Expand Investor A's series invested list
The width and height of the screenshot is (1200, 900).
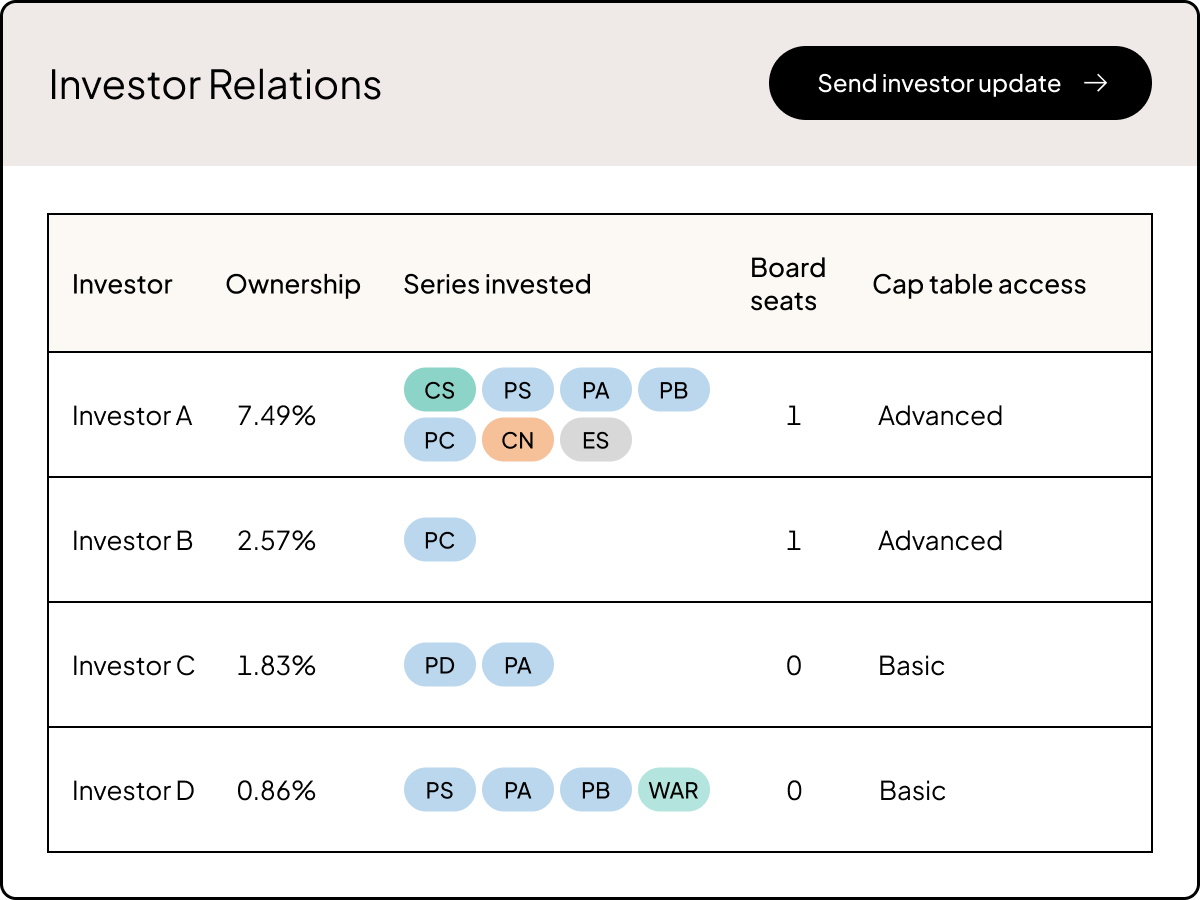pyautogui.click(x=556, y=414)
